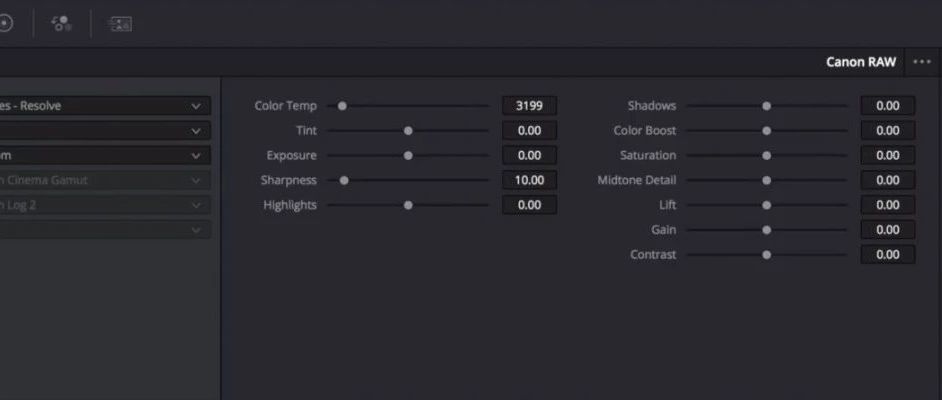Expand the Resolve decode dropdown
Viewport: 942px width, 400px height.
click(x=105, y=106)
